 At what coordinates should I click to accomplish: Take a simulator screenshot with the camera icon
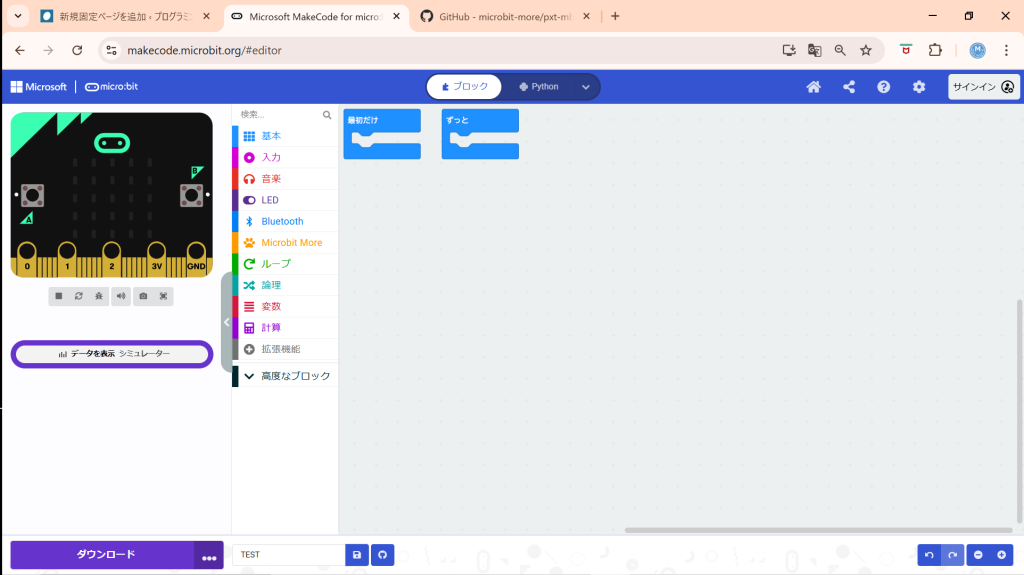(144, 296)
